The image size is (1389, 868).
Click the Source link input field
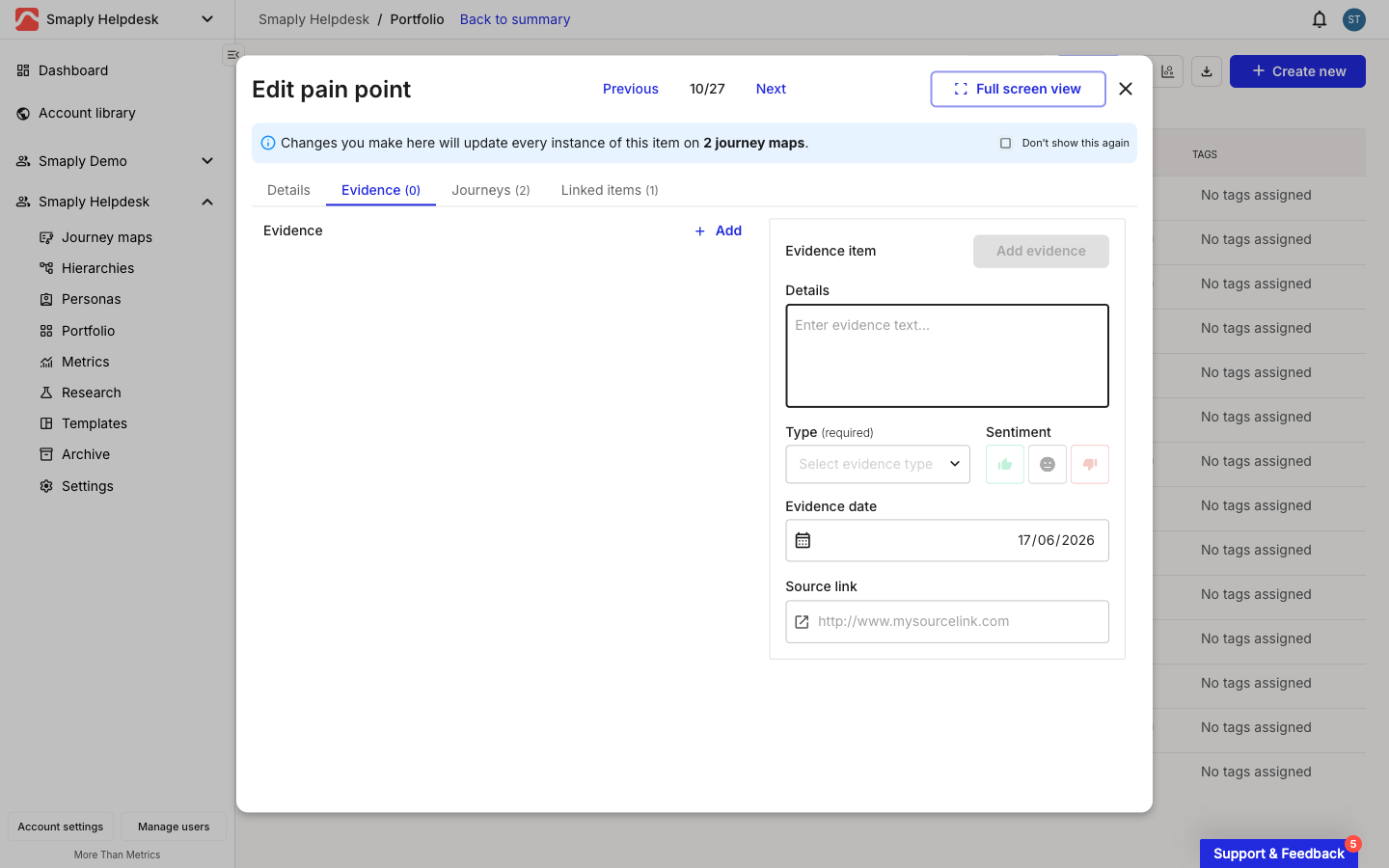[947, 622]
